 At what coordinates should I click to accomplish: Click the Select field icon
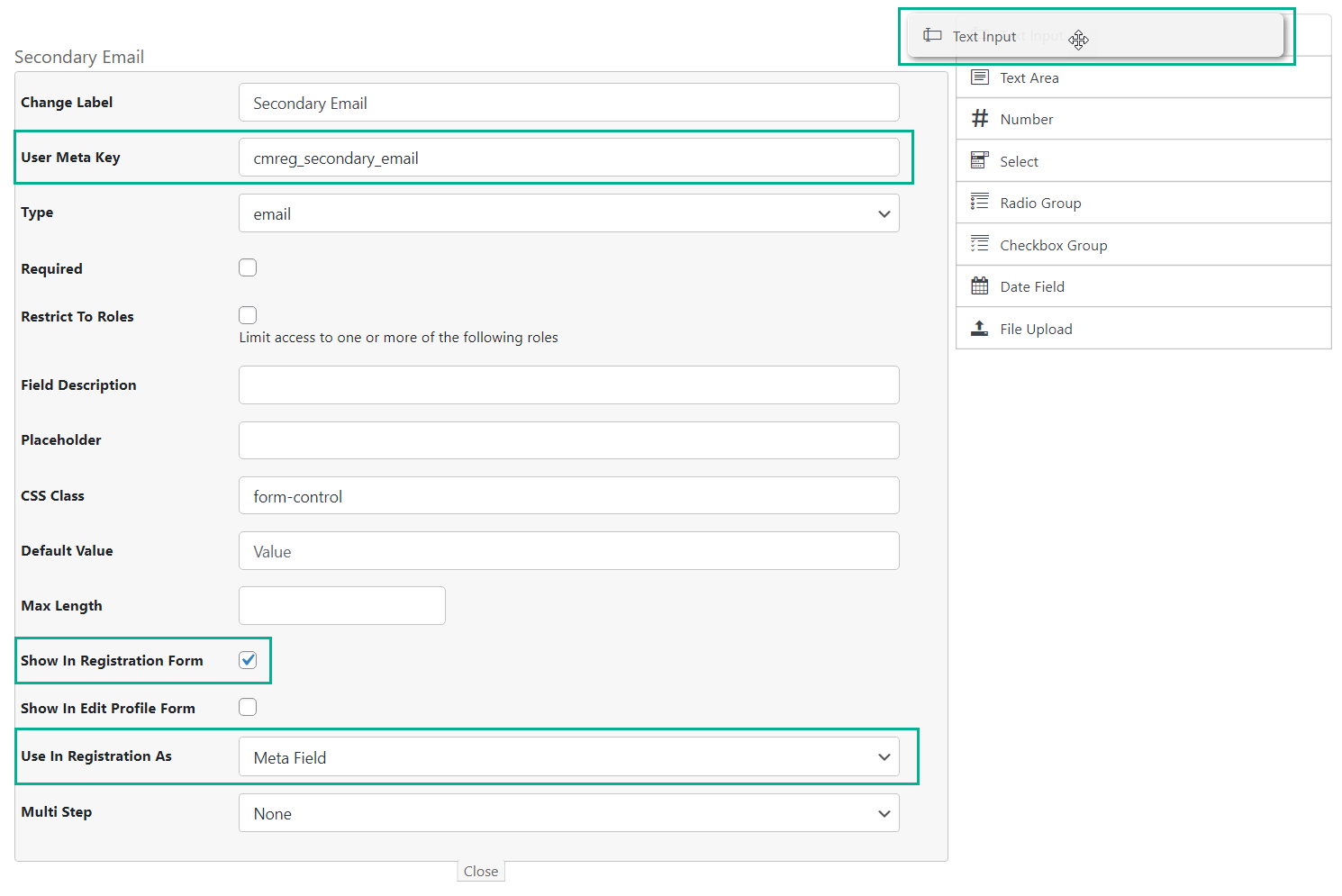pos(980,160)
